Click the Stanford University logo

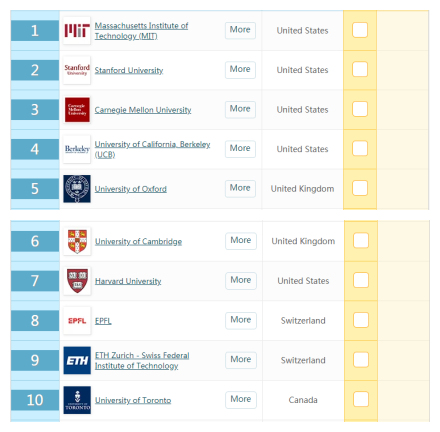(x=77, y=70)
